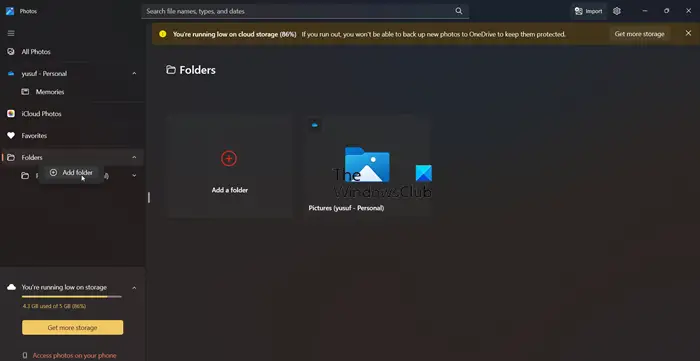
Task: Open Access photos on your phone link
Action: (74, 356)
